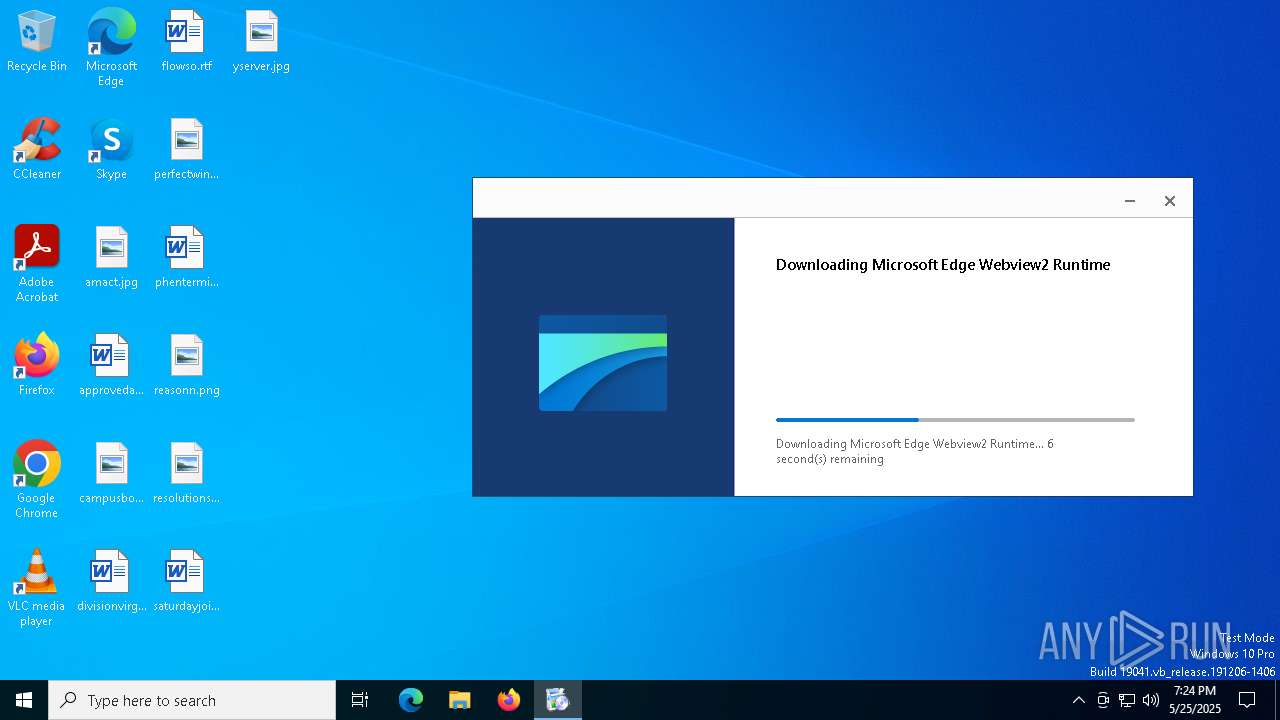The image size is (1280, 720).
Task: Click the camera tray icon next to network
Action: pos(1103,700)
